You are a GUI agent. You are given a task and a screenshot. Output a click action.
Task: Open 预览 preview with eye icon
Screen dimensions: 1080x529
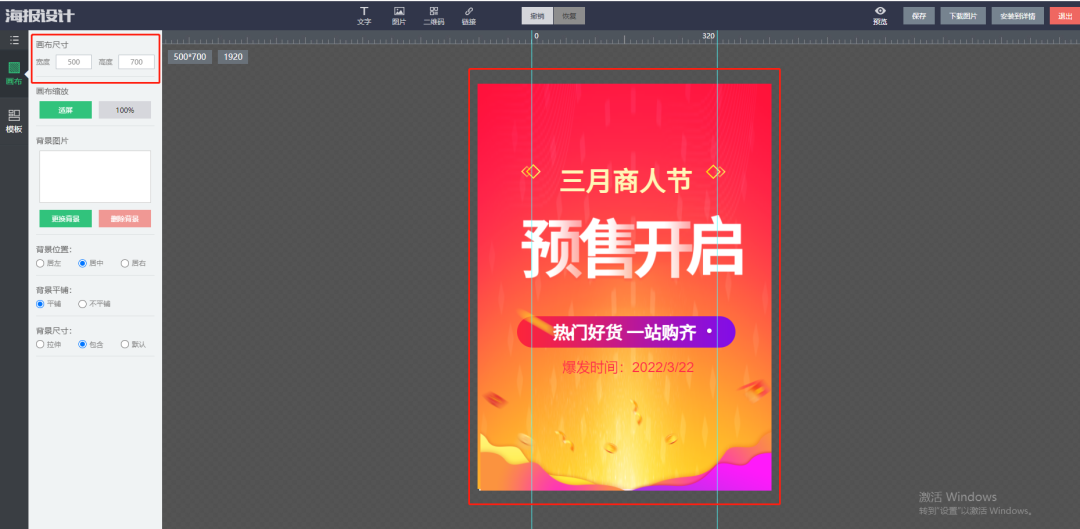tap(880, 16)
